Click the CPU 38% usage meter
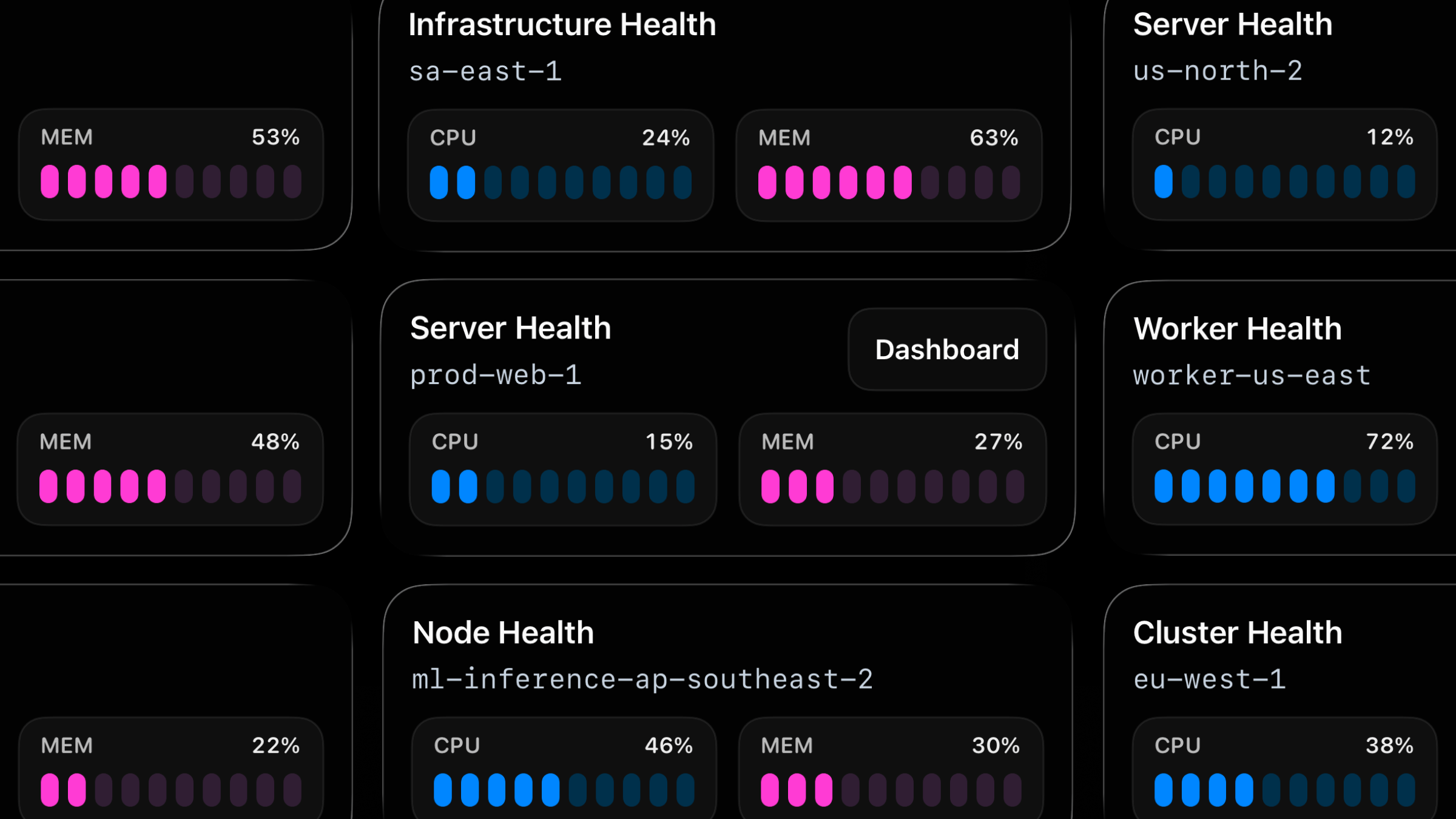The width and height of the screenshot is (1456, 819). pos(1284,769)
